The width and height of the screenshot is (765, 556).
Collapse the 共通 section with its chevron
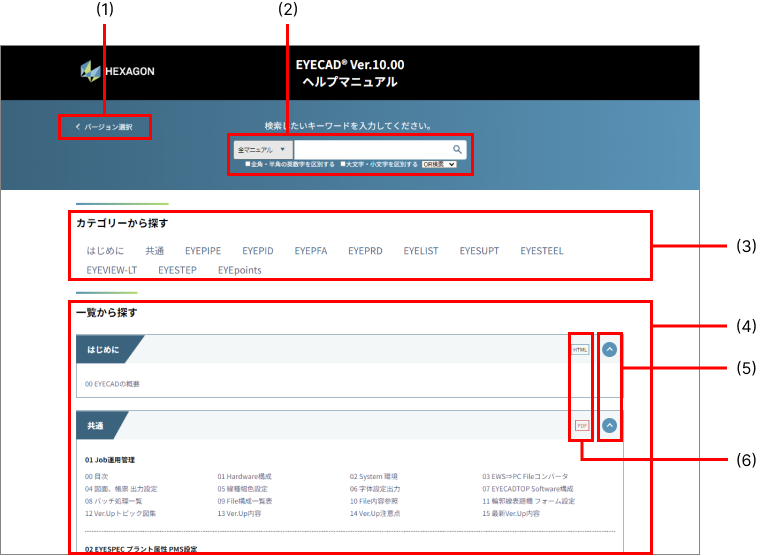[609, 426]
